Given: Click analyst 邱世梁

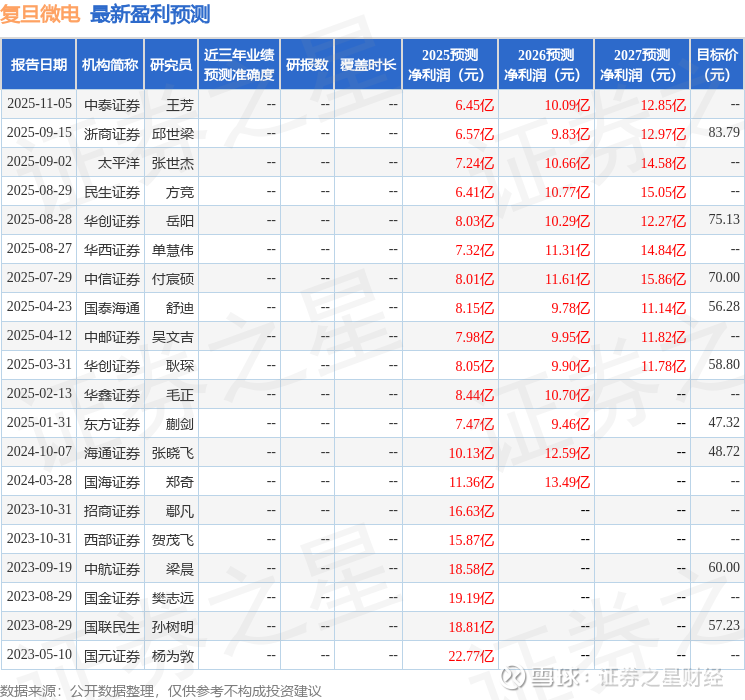Looking at the screenshot, I should click(x=173, y=134).
